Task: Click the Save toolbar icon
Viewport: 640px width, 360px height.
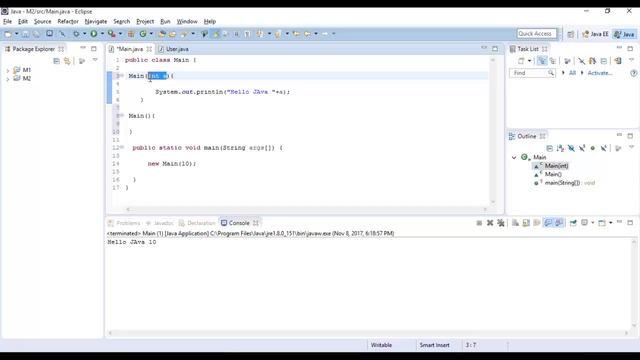Action: pos(25,34)
